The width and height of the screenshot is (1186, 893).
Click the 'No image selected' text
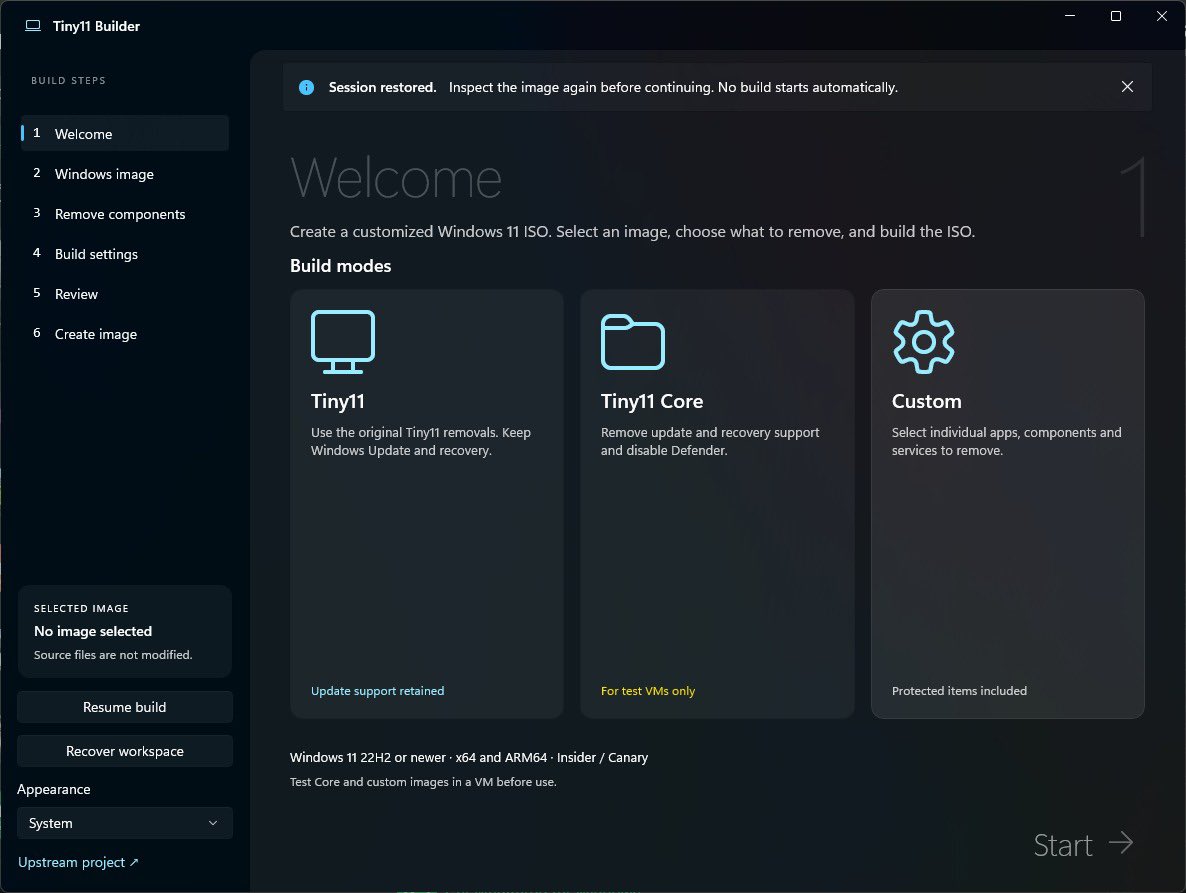[x=93, y=631]
